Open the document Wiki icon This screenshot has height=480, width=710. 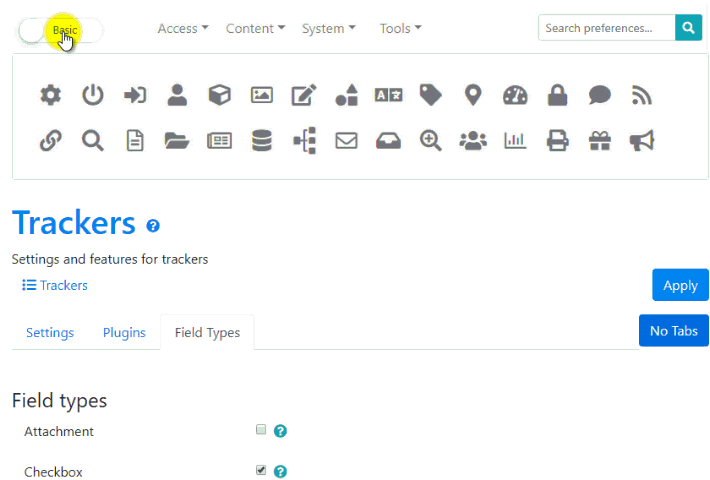(135, 140)
